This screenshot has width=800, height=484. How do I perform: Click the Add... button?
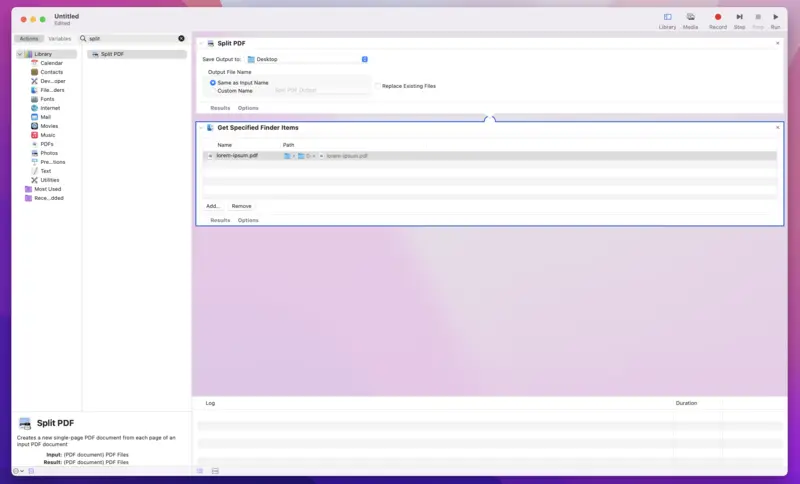[213, 206]
